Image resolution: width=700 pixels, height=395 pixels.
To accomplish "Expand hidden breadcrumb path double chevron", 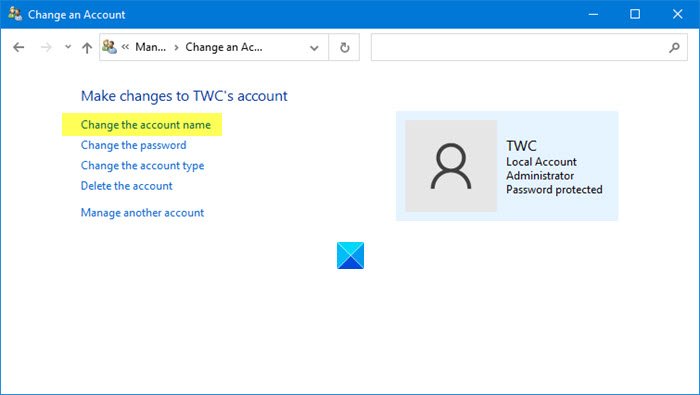I will (125, 46).
